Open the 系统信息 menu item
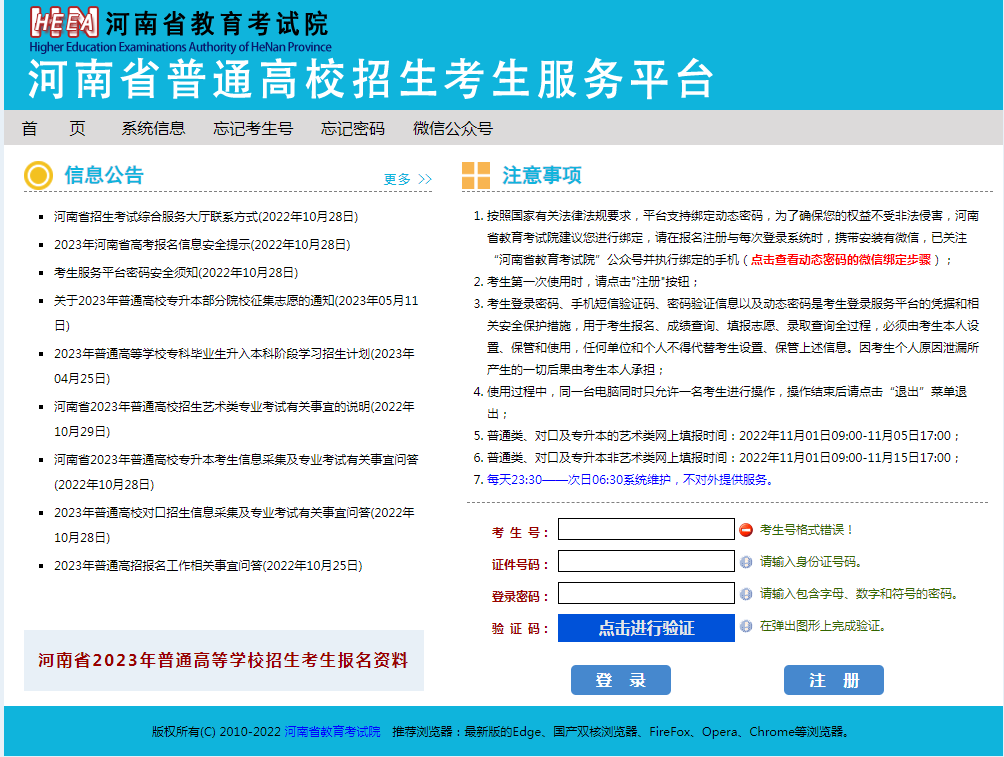 tap(153, 128)
